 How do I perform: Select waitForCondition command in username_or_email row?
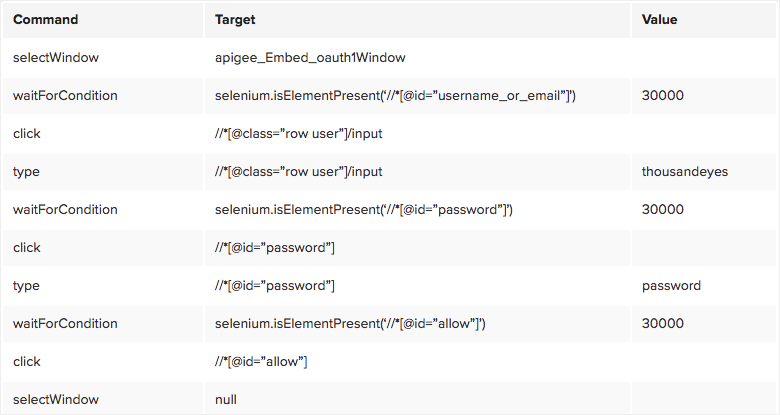[65, 96]
